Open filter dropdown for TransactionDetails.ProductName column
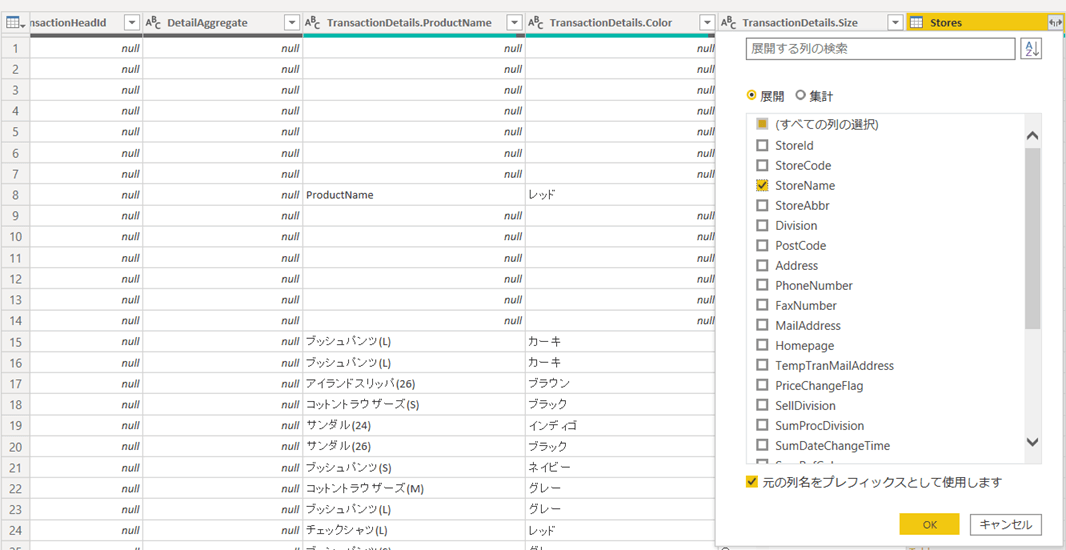Viewport: 1066px width, 550px height. [515, 22]
